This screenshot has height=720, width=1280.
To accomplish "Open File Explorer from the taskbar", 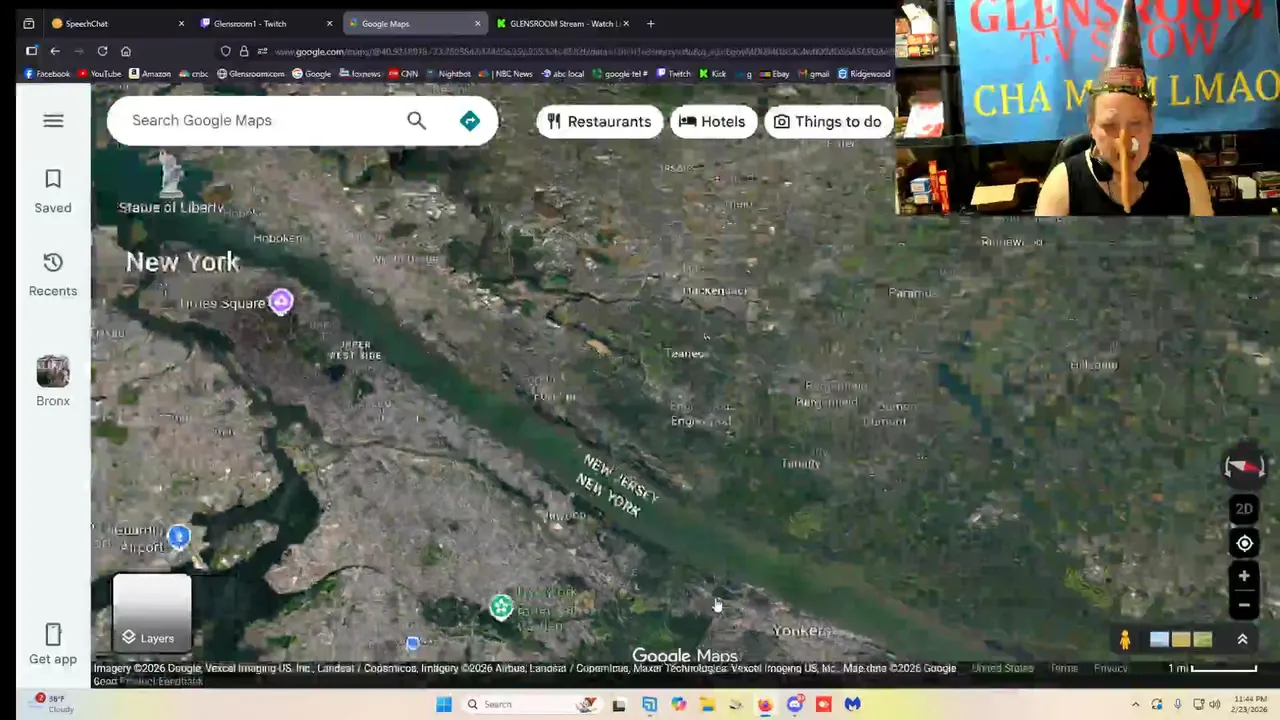I will (x=707, y=704).
